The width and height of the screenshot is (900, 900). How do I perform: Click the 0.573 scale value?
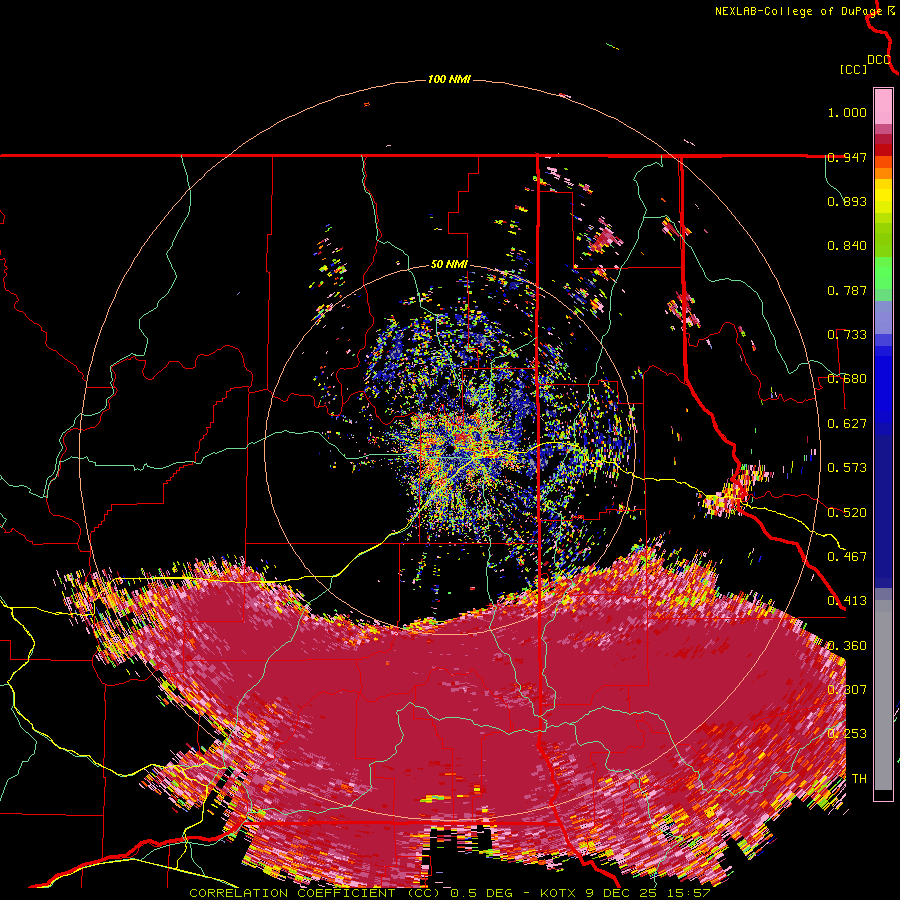[x=847, y=468]
